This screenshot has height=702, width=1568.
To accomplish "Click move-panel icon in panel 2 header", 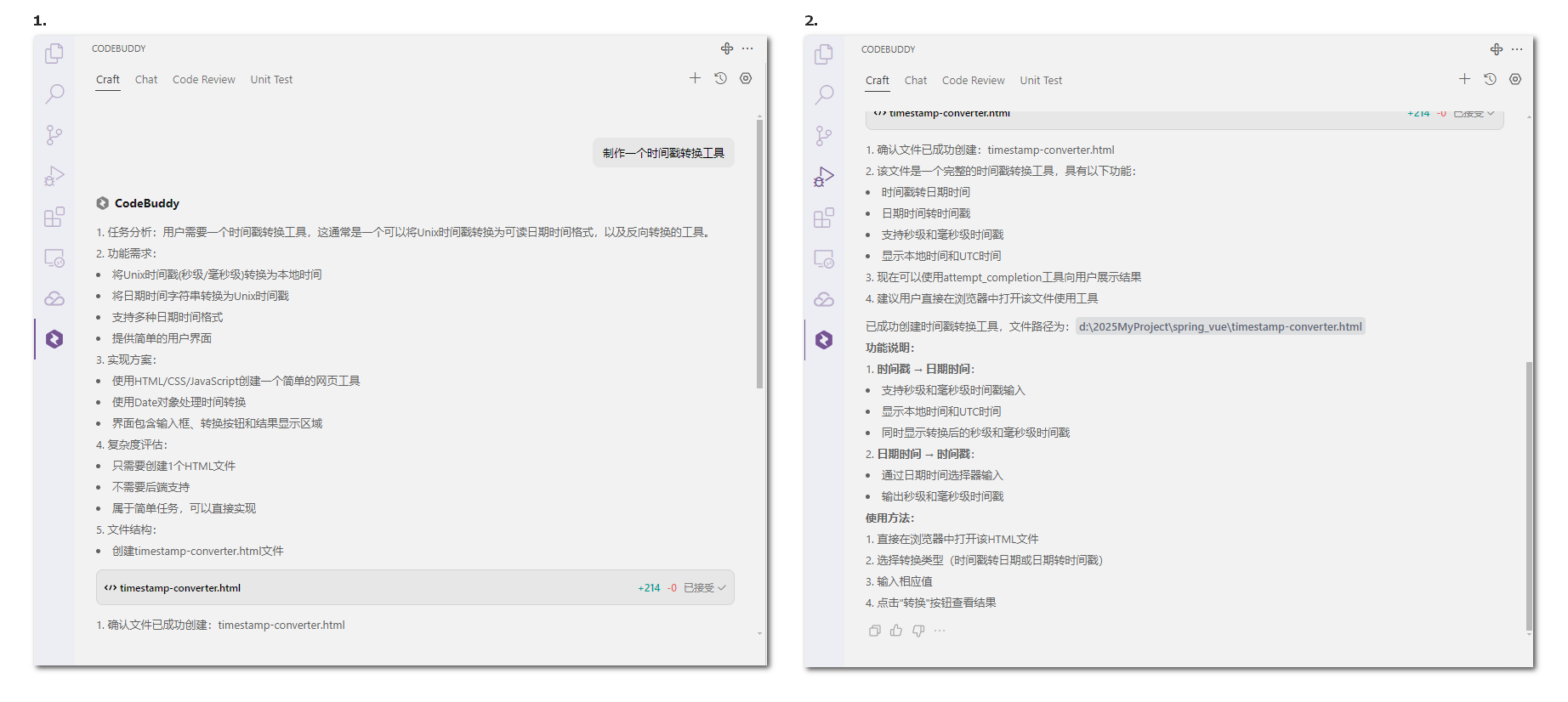I will coord(1497,49).
